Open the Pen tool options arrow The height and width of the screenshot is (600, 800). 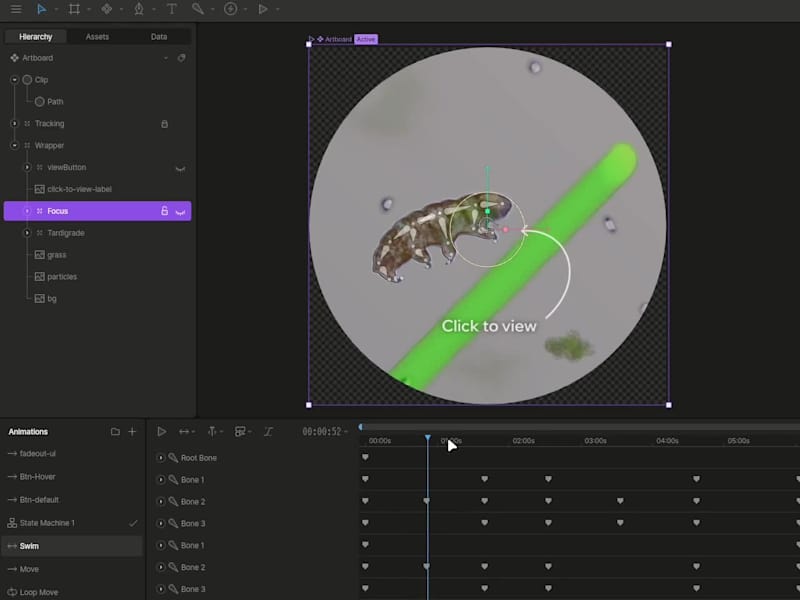click(x=154, y=9)
